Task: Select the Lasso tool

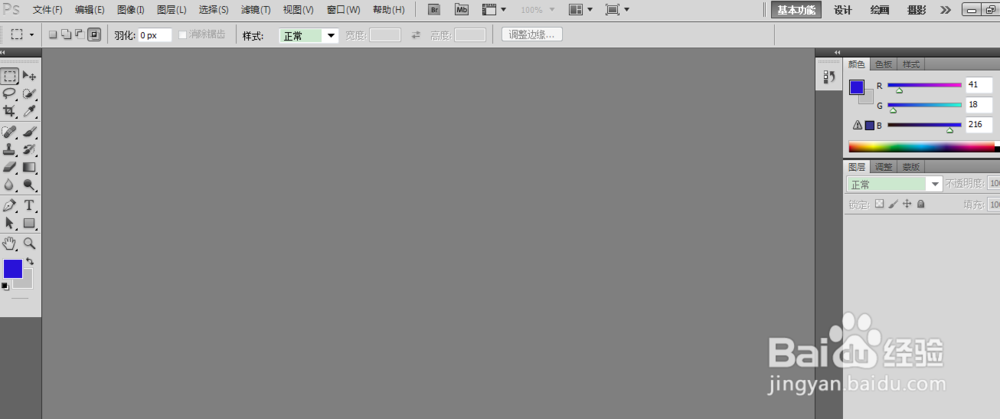Action: click(10, 94)
